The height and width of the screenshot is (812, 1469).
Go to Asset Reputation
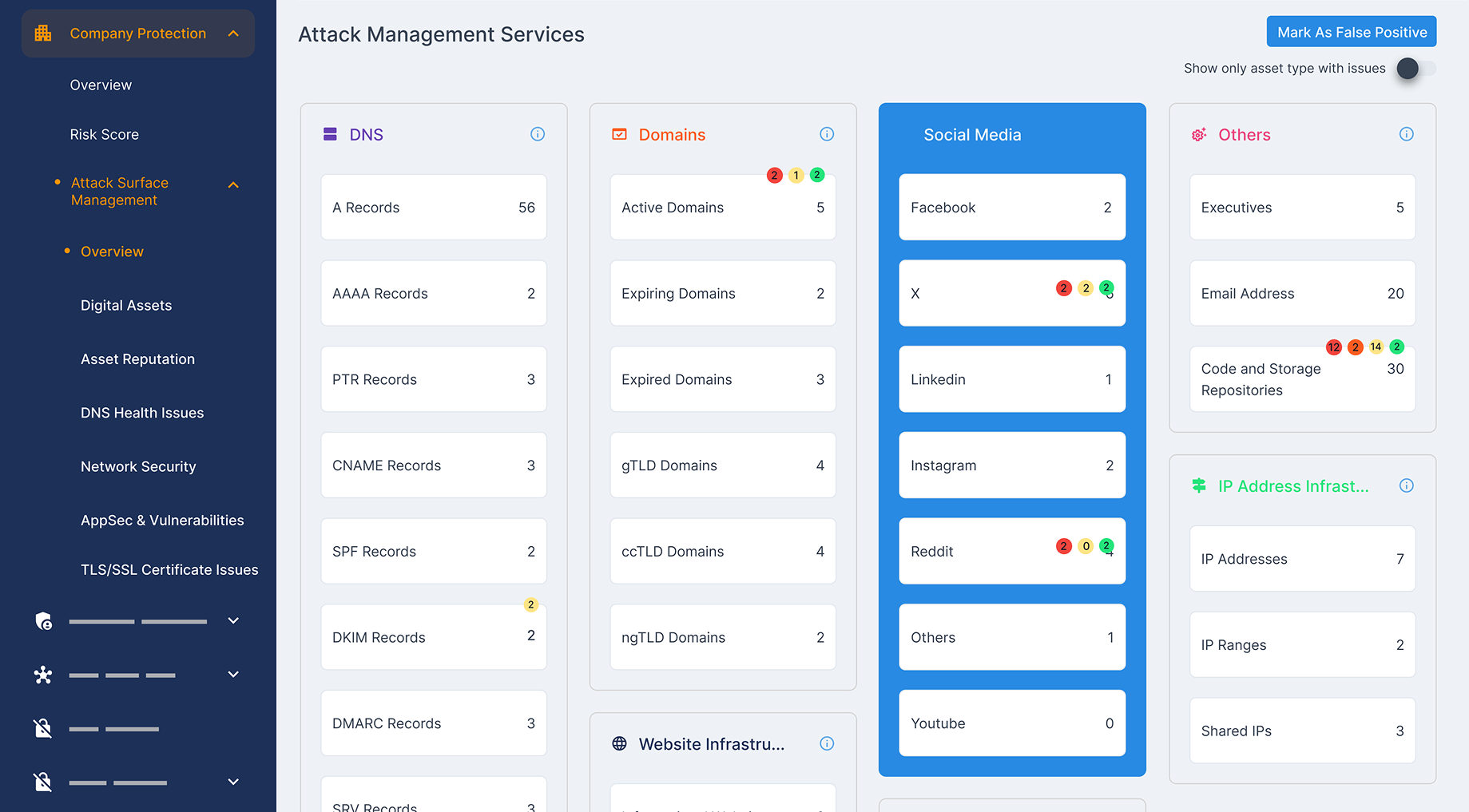click(x=137, y=359)
